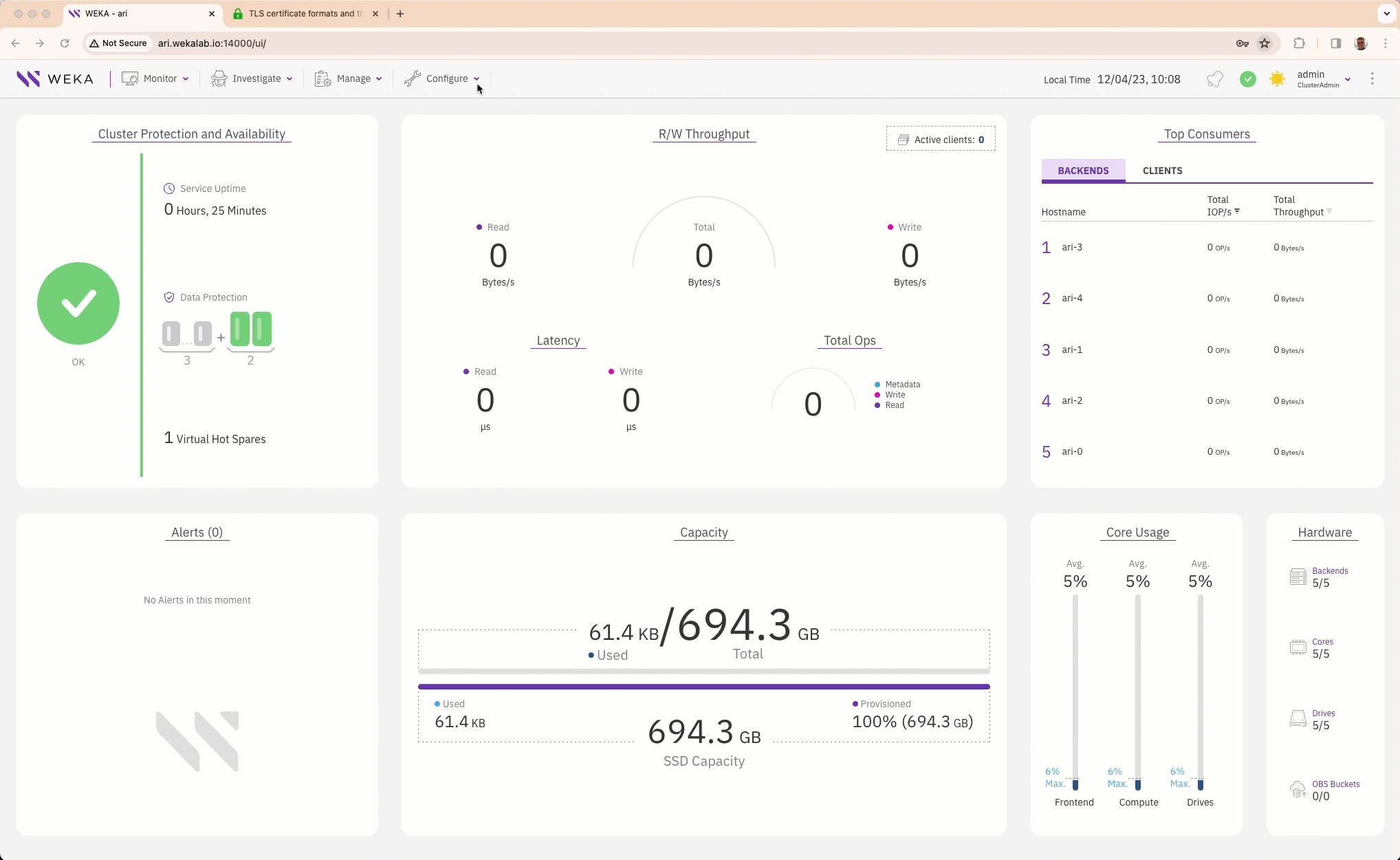Click the notification icon beside local time
1400x860 pixels.
1215,79
